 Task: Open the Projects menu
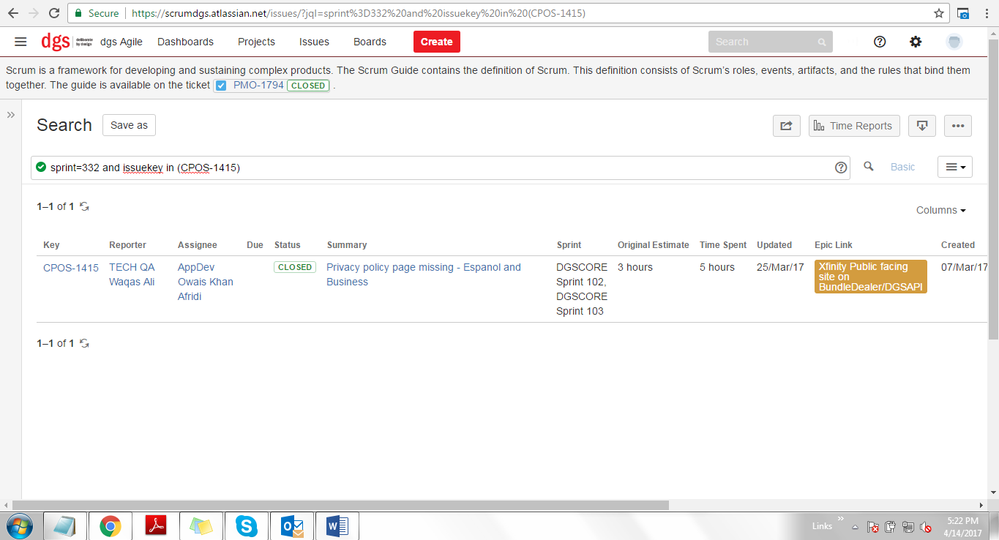coord(256,42)
